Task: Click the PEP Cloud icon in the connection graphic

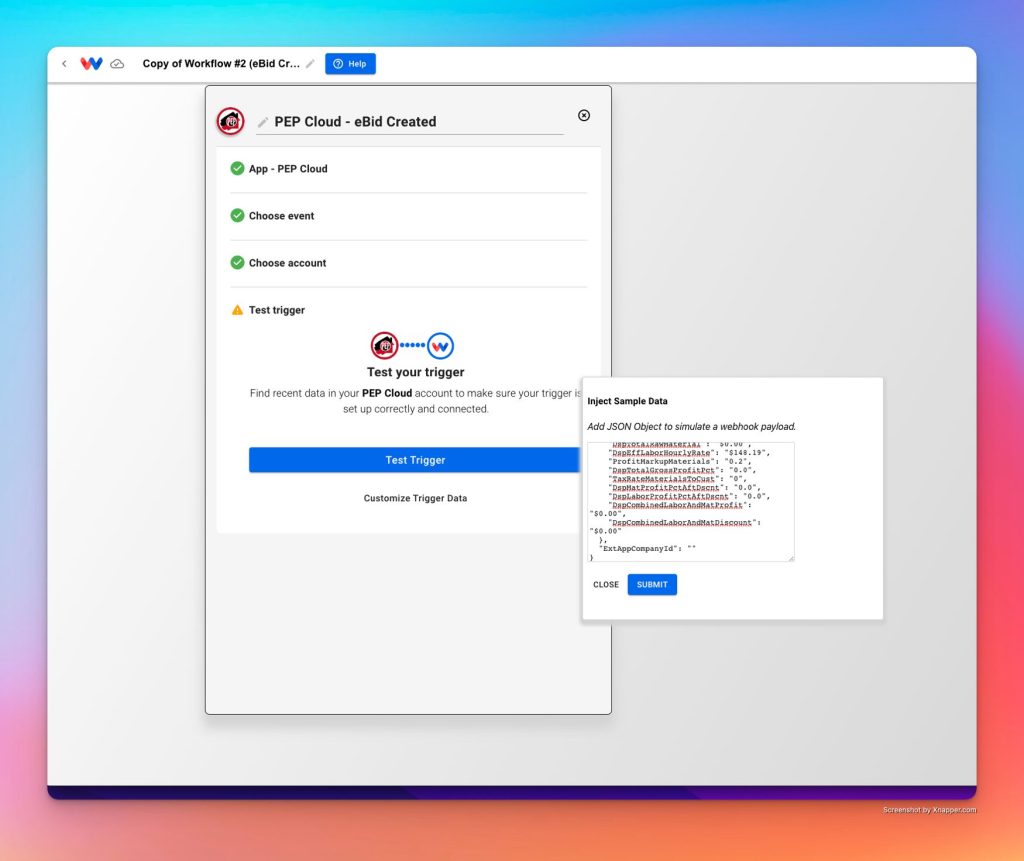Action: (x=385, y=346)
